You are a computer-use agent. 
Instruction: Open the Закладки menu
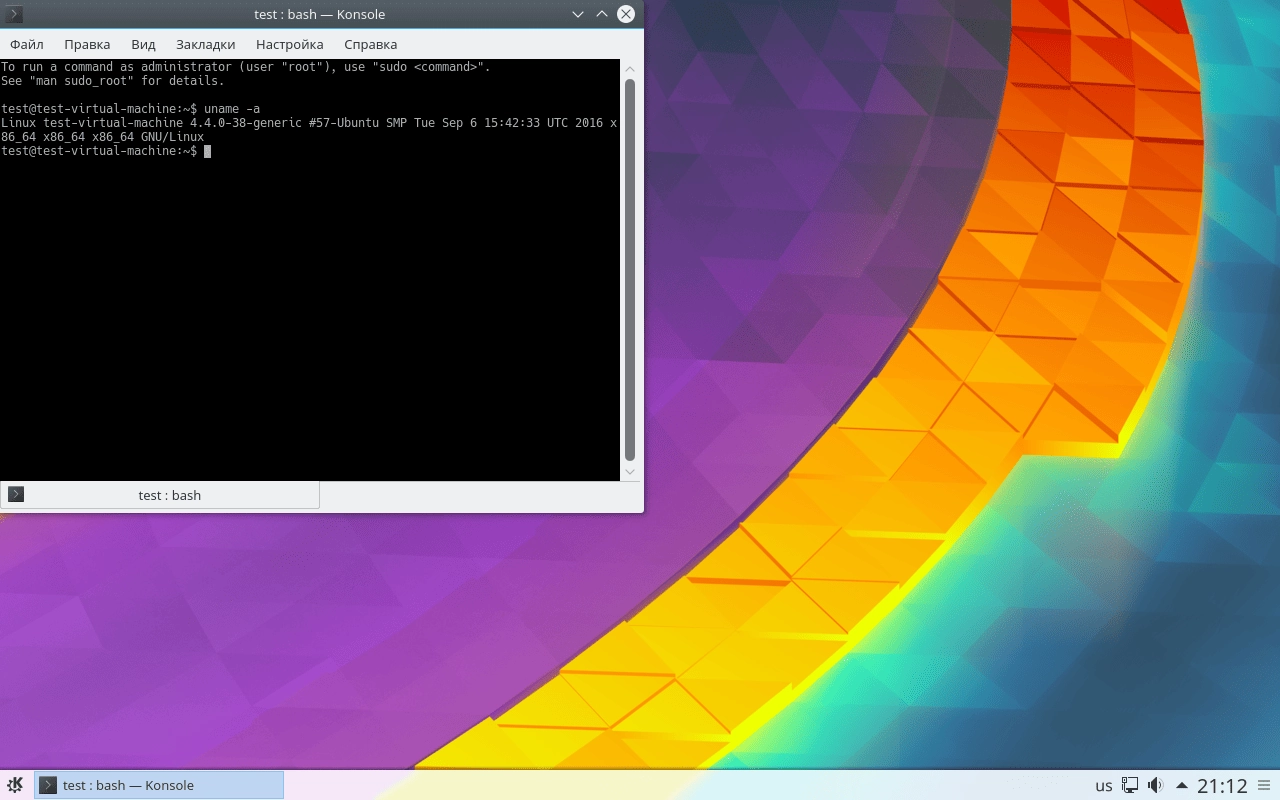(x=205, y=44)
